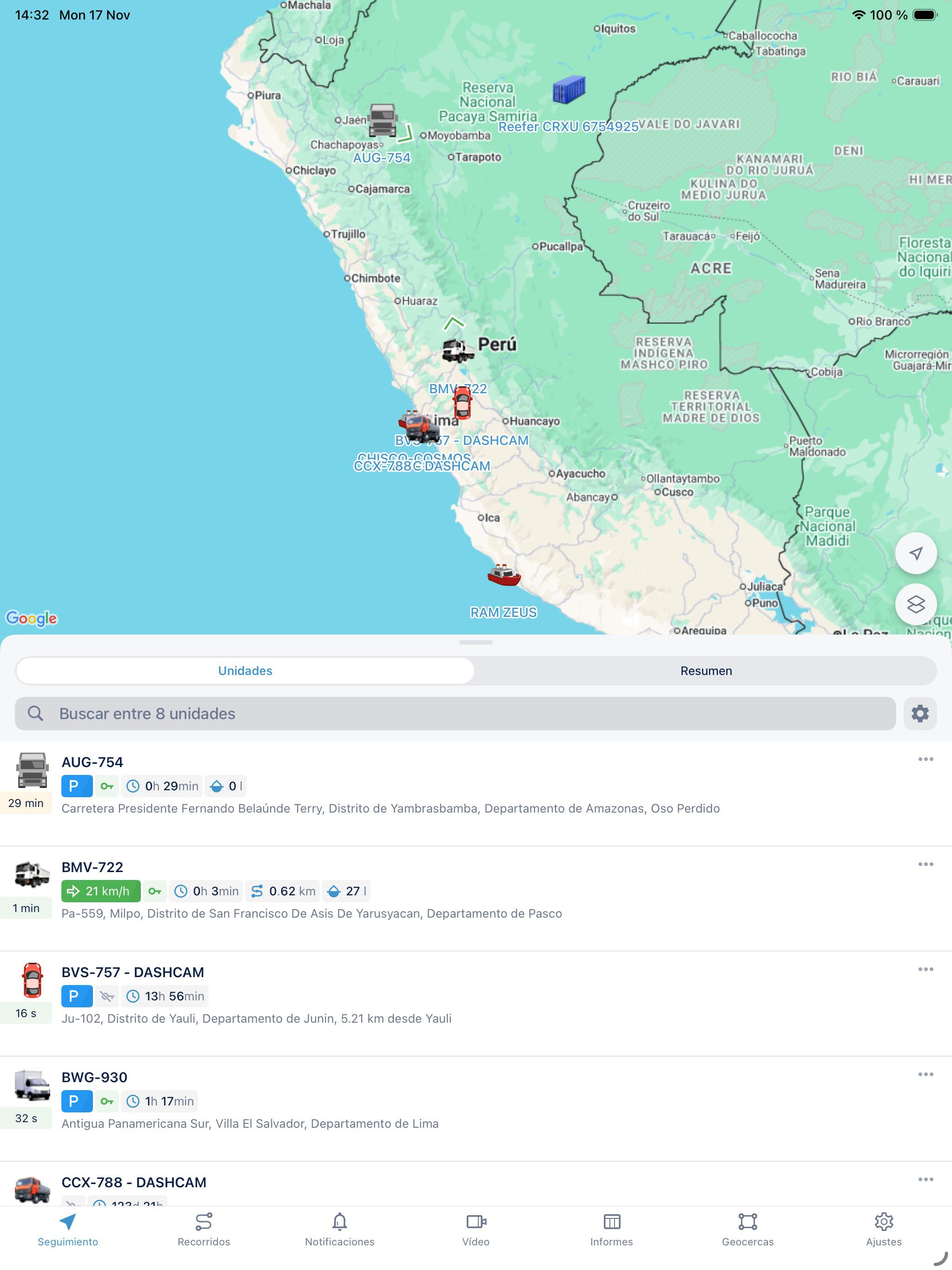Tap BWG-930 ignition key icon
The height and width of the screenshot is (1270, 952).
pos(107,1101)
